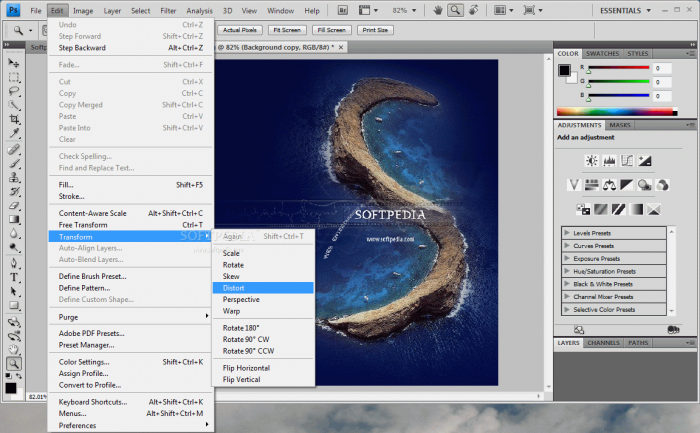The image size is (700, 433).
Task: Add Black & White adjustment icon
Action: [627, 185]
